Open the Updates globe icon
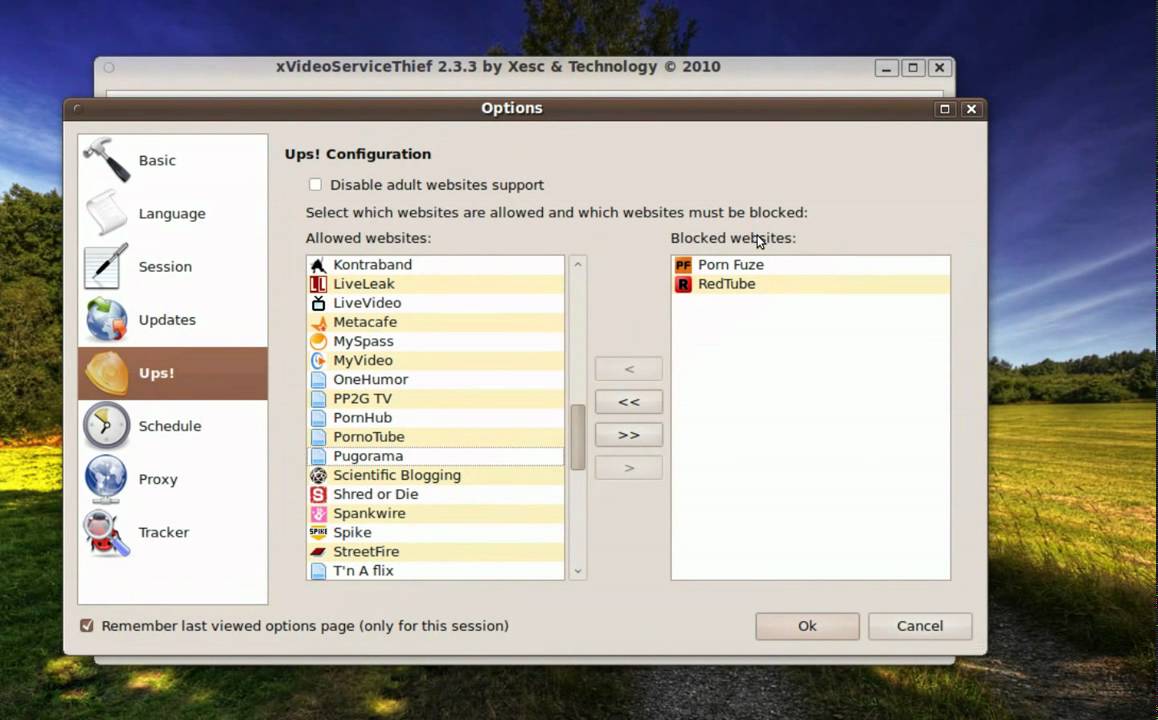Viewport: 1158px width, 720px height. point(106,319)
